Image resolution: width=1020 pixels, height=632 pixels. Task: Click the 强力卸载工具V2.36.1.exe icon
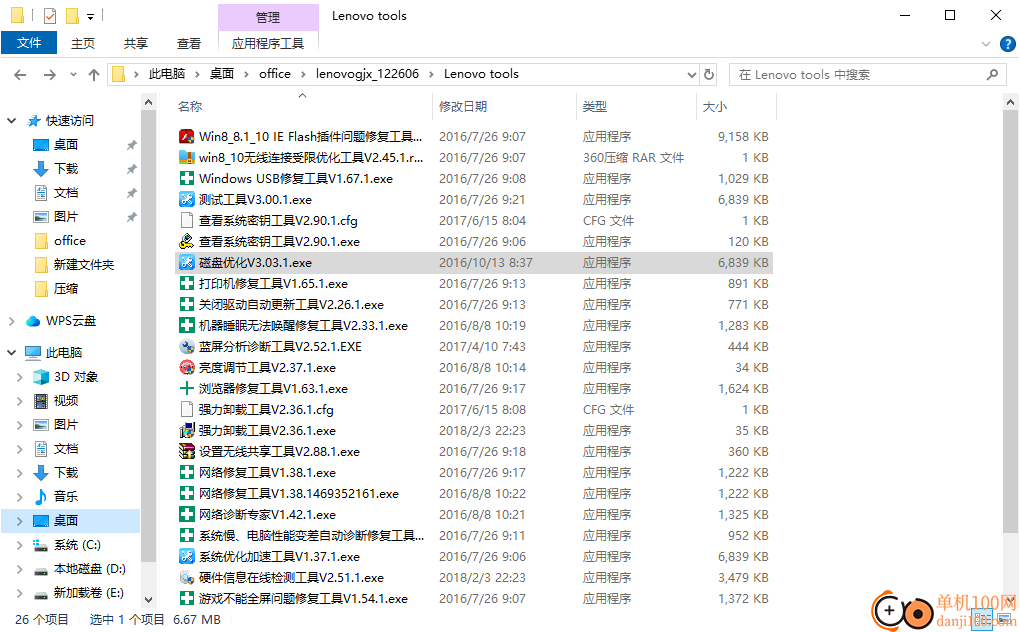[187, 430]
